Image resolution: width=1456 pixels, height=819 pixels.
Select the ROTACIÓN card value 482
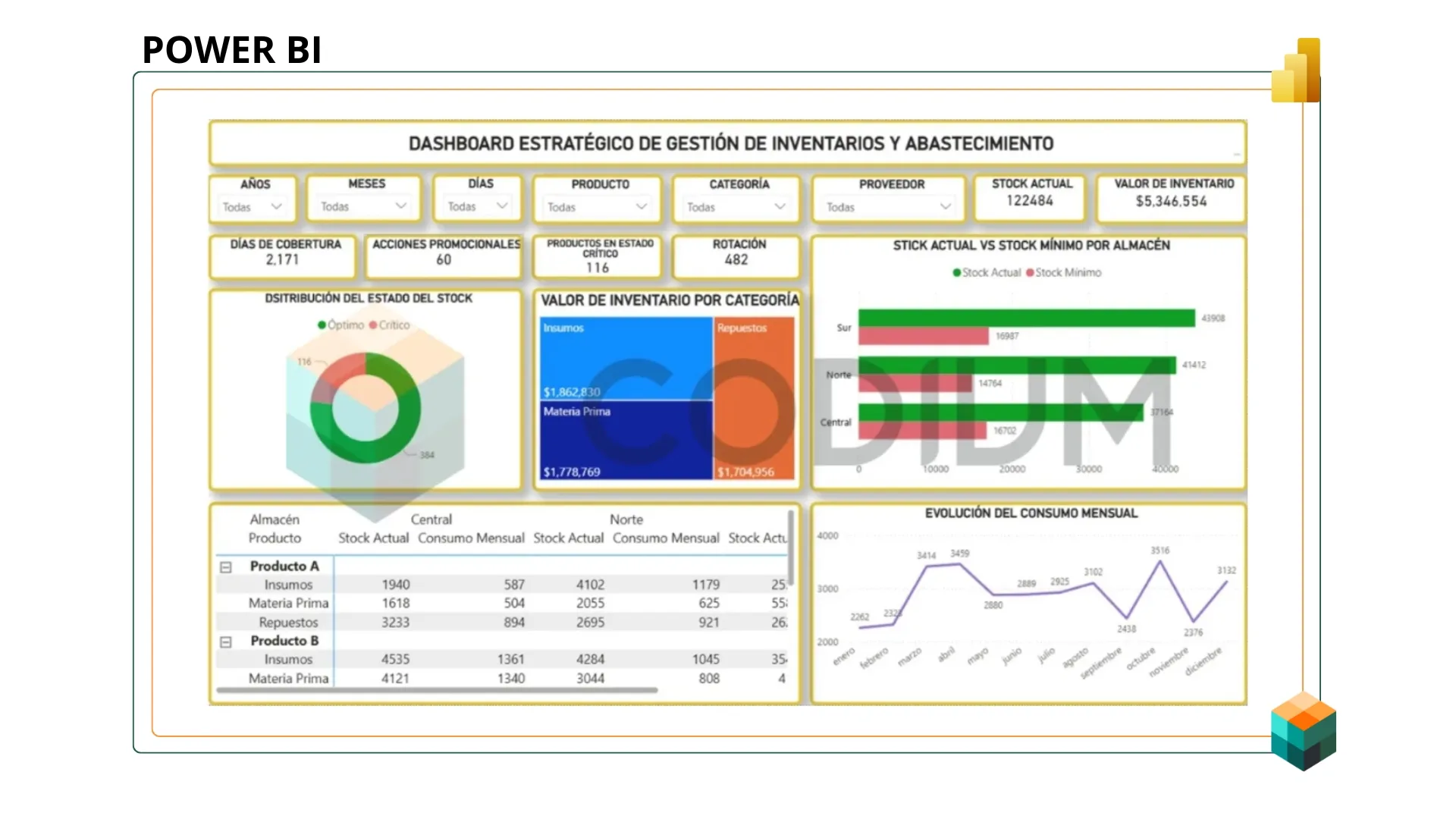tap(736, 260)
